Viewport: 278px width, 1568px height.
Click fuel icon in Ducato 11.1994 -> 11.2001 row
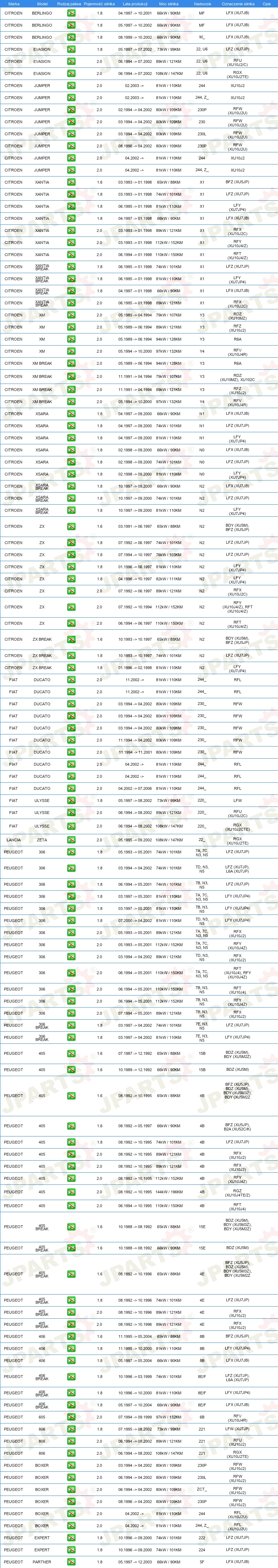71,752
